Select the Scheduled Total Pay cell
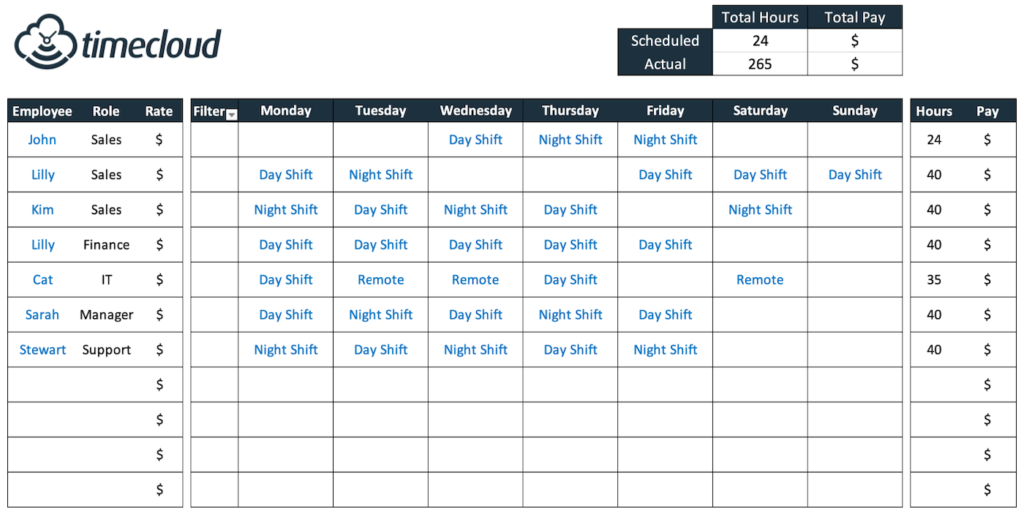Viewport: 1024px width, 512px height. (x=855, y=41)
